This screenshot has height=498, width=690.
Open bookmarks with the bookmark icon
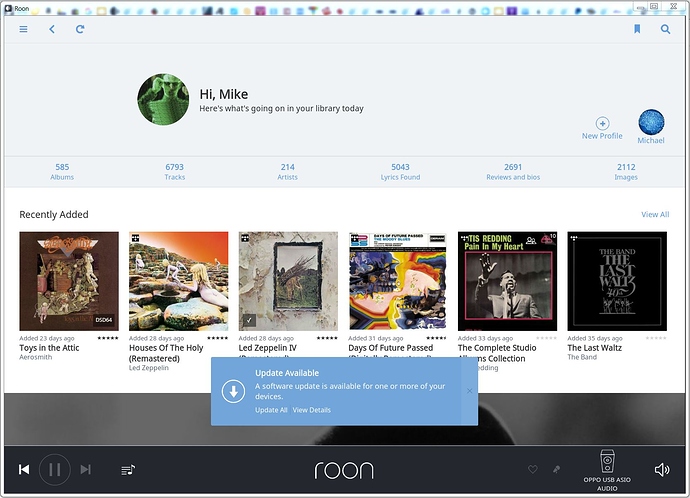pyautogui.click(x=637, y=29)
